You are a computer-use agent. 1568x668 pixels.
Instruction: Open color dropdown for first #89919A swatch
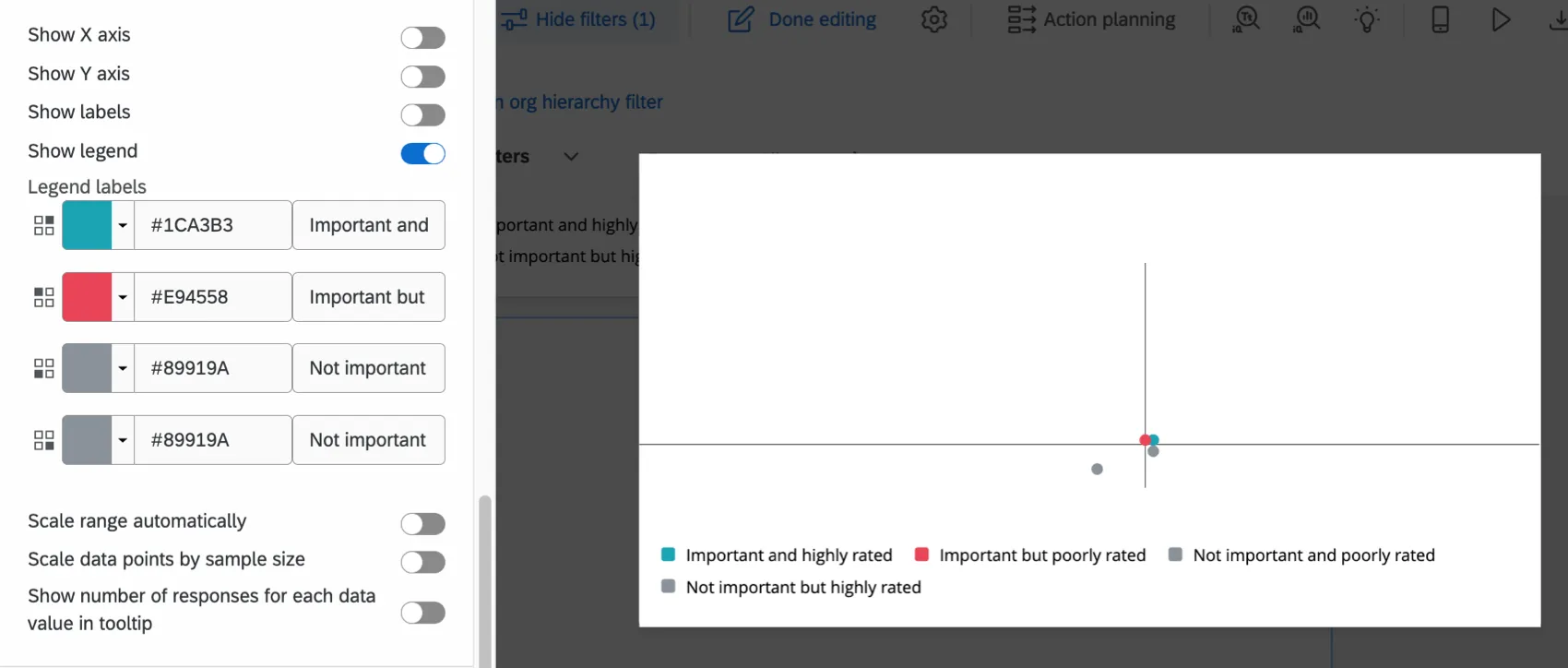pyautogui.click(x=123, y=367)
